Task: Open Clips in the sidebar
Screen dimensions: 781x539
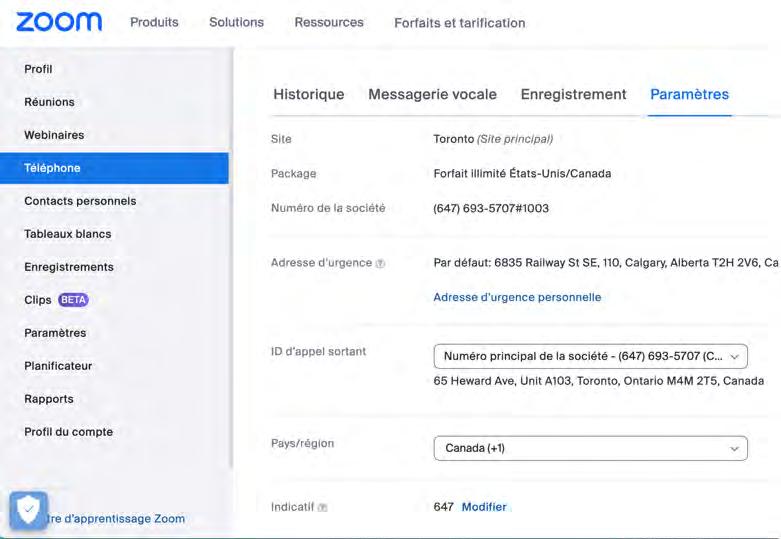Action: tap(38, 300)
